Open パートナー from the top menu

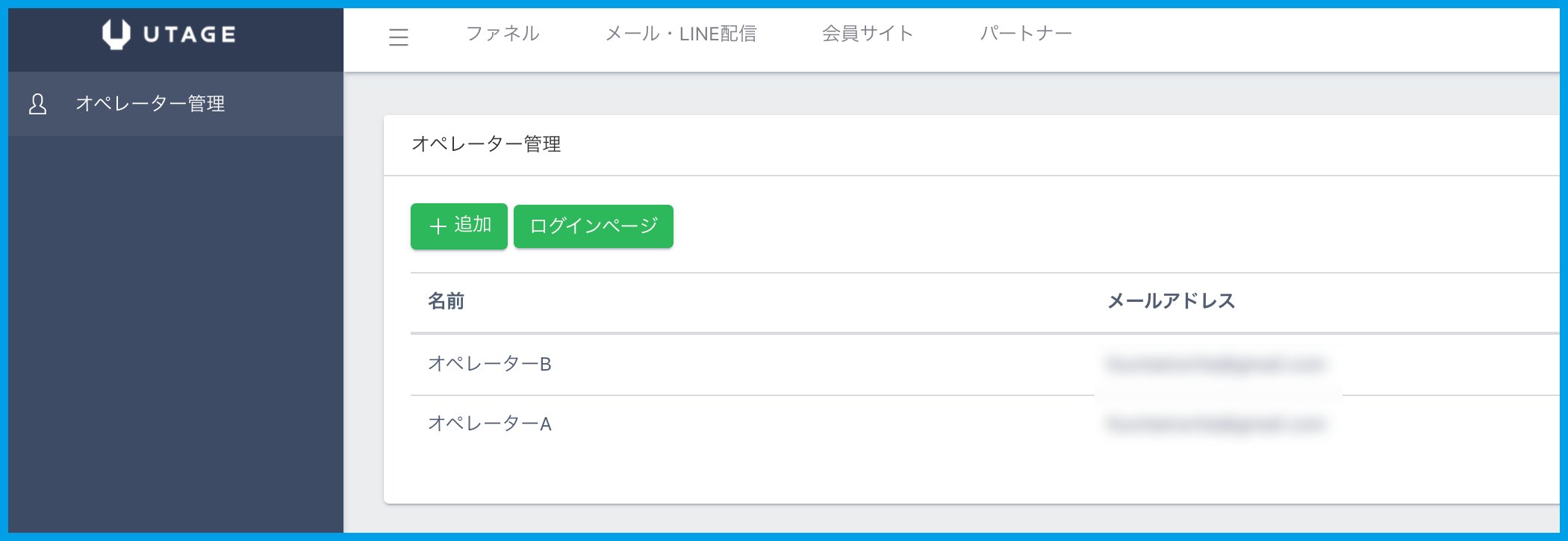pos(1026,33)
